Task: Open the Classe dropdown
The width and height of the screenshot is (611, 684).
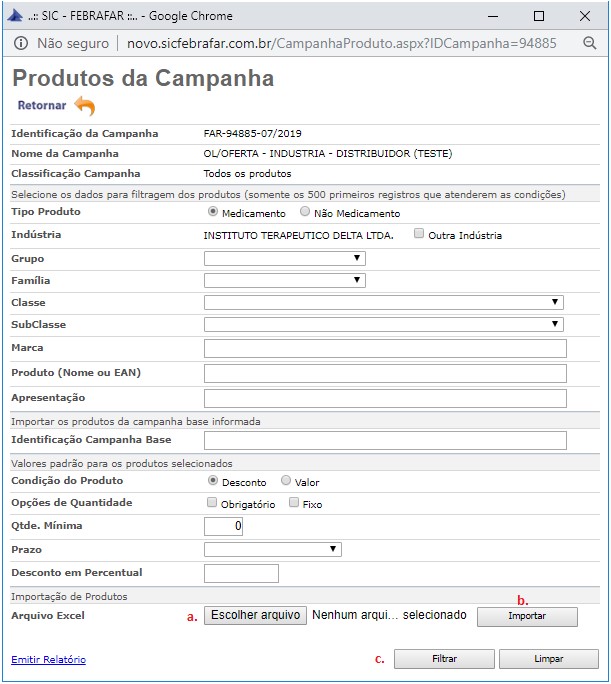Action: pos(383,302)
